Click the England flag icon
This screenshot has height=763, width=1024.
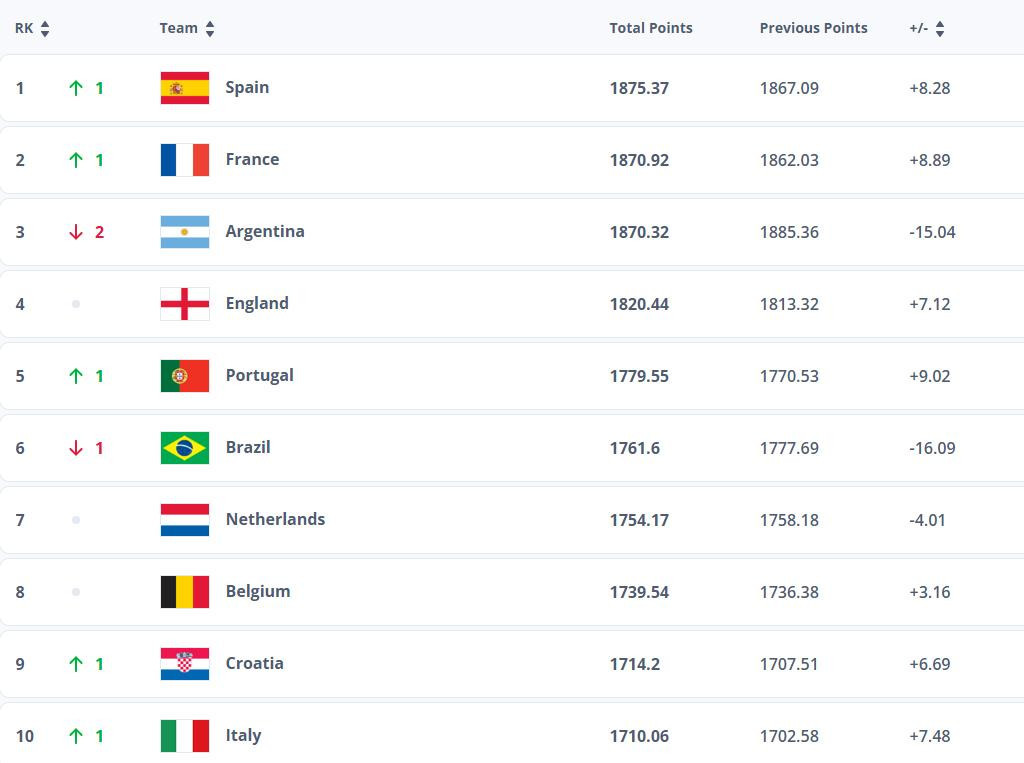[x=184, y=303]
